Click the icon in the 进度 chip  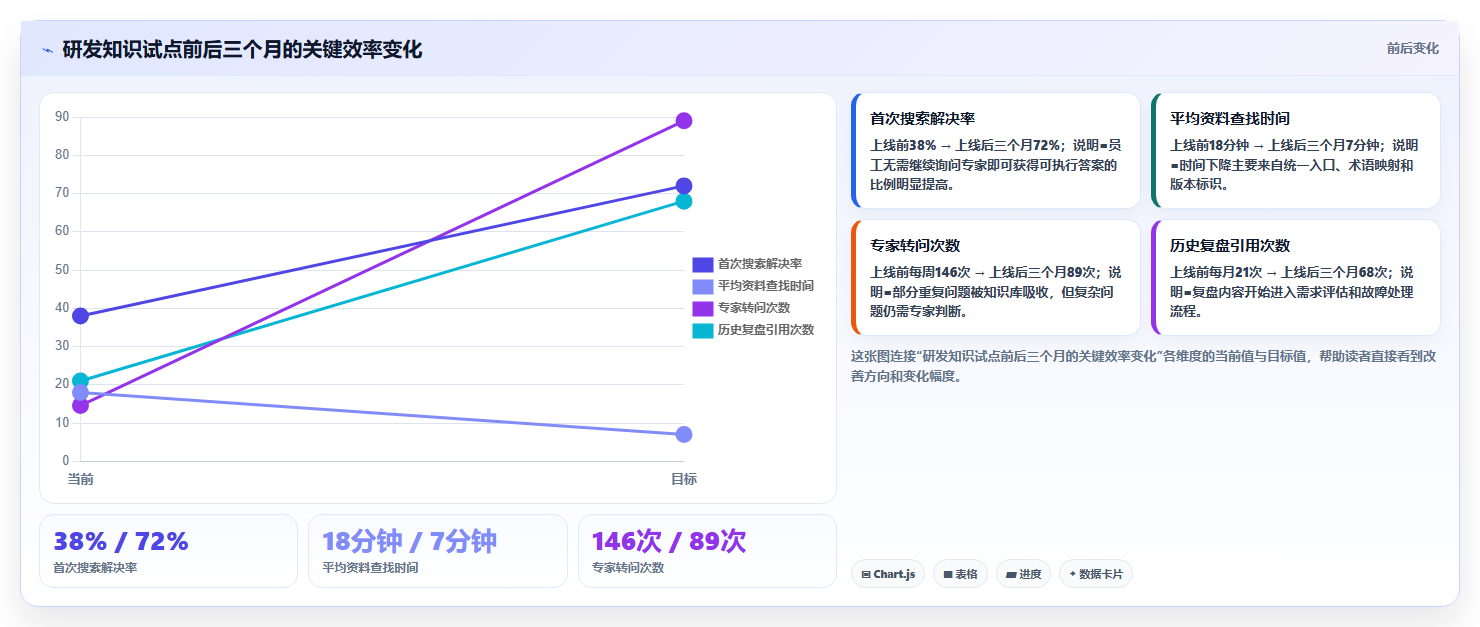tap(1010, 575)
